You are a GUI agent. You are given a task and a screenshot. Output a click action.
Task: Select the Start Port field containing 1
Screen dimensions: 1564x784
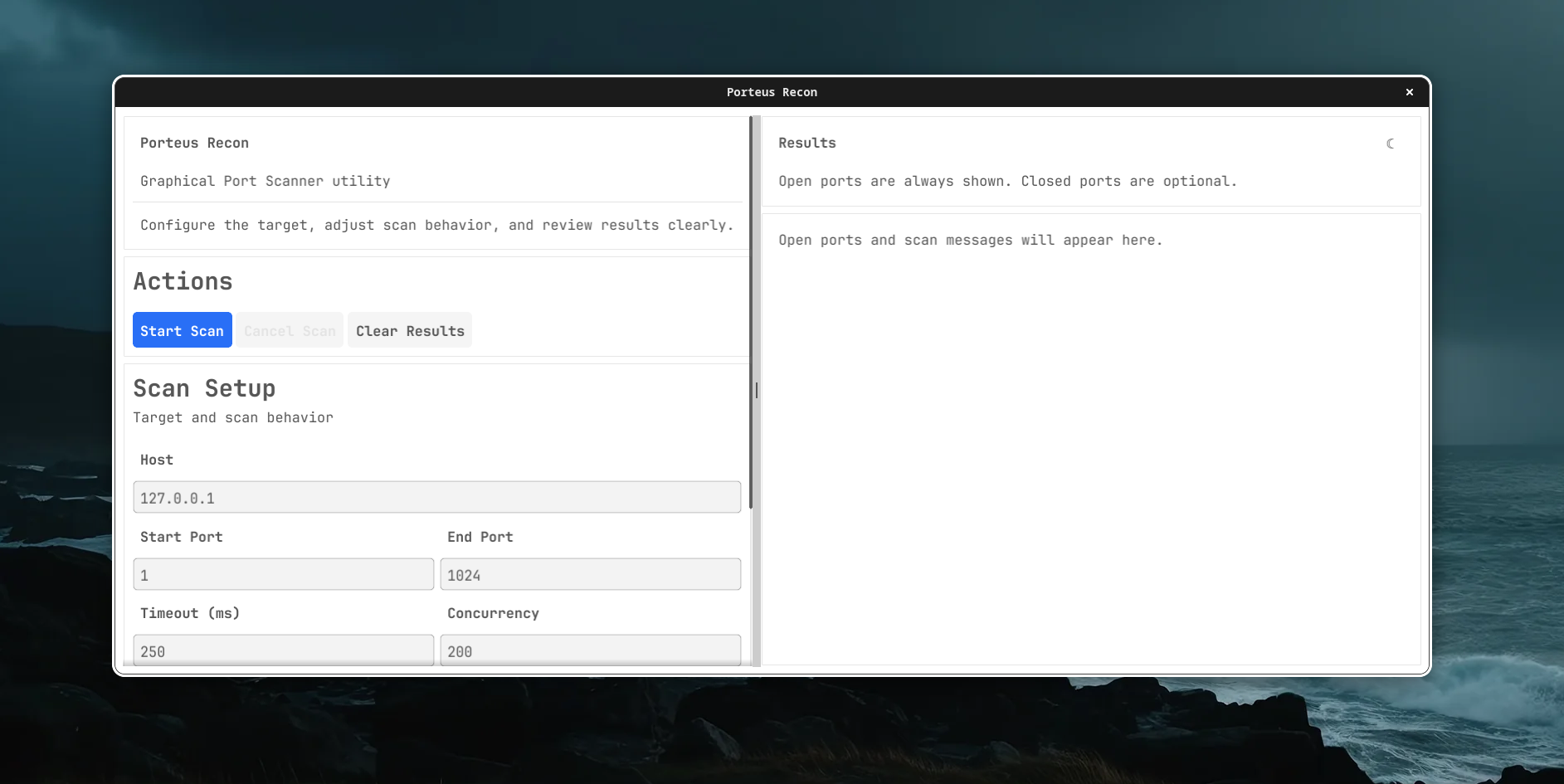click(283, 574)
